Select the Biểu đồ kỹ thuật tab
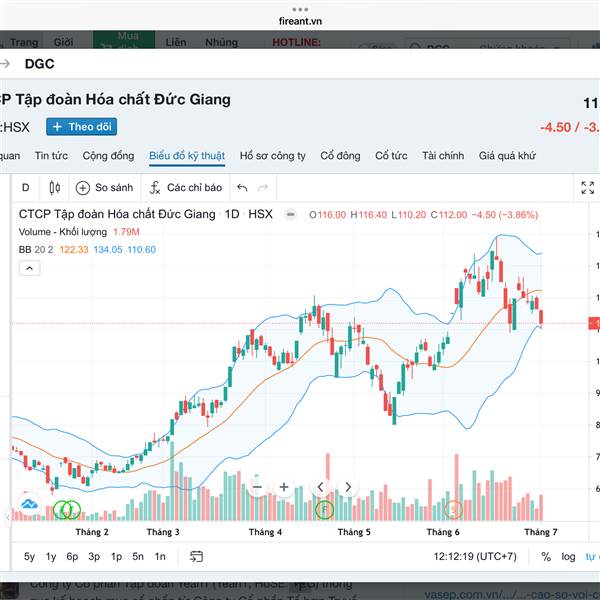 (187, 156)
